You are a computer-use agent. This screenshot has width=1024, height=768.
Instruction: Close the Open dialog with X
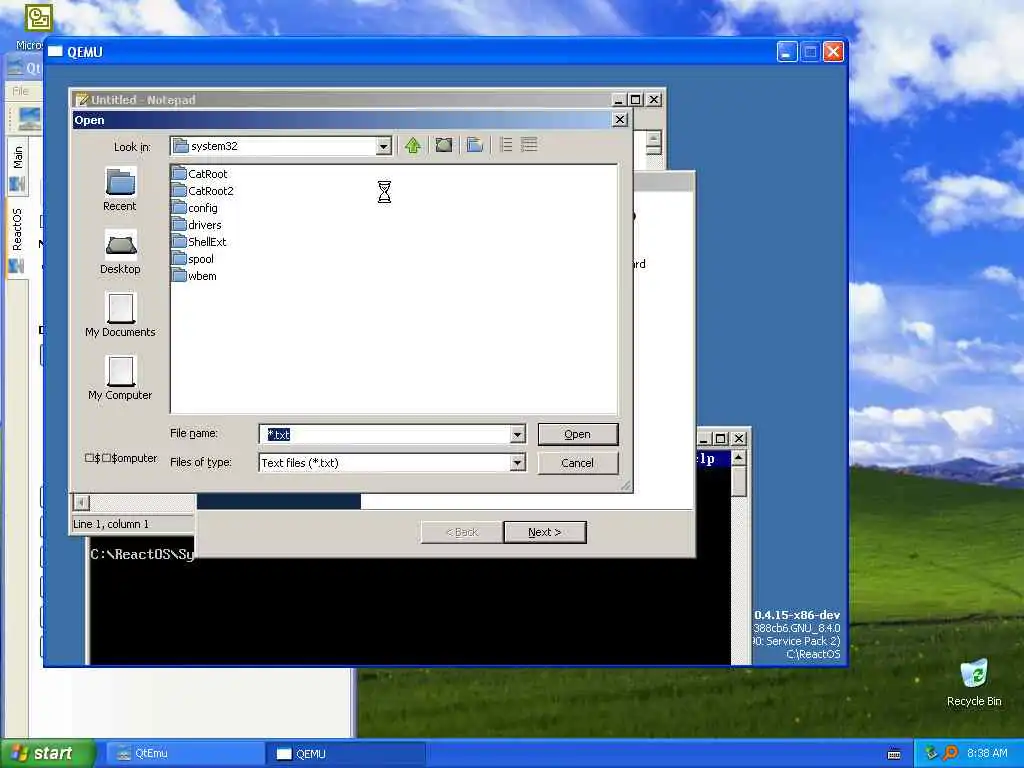coord(620,120)
